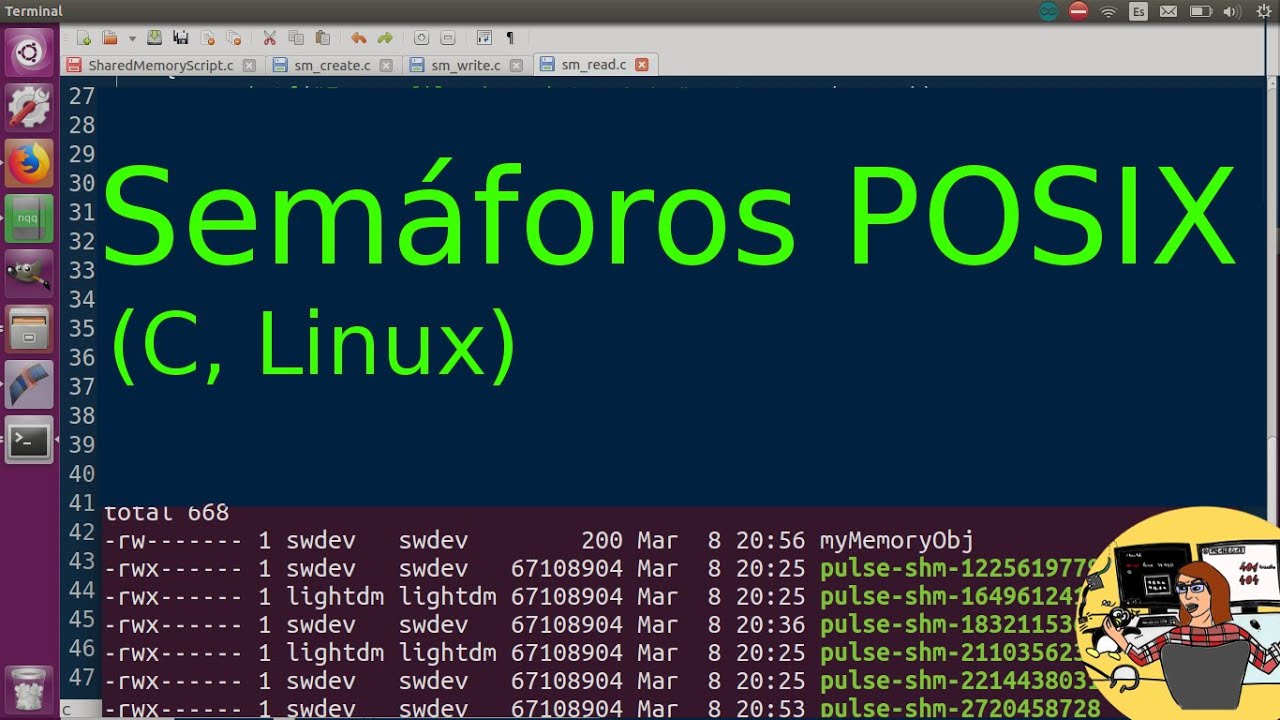Viewport: 1280px width, 720px height.
Task: Close the sm_create.c tab
Action: (385, 65)
